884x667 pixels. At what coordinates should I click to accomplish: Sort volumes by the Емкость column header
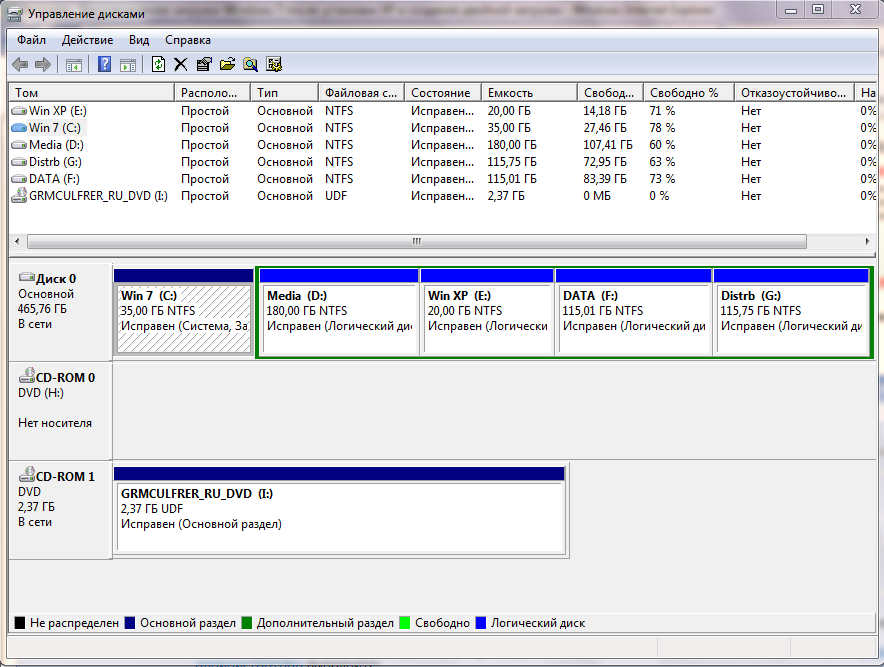point(528,92)
